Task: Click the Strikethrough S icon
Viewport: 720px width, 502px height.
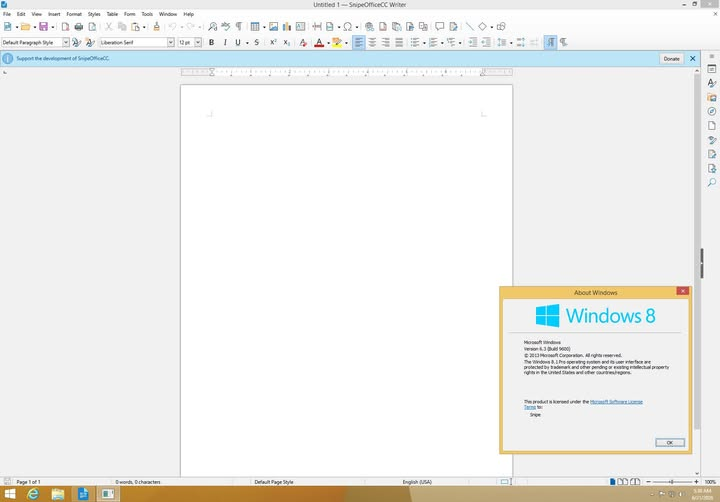Action: coord(257,42)
